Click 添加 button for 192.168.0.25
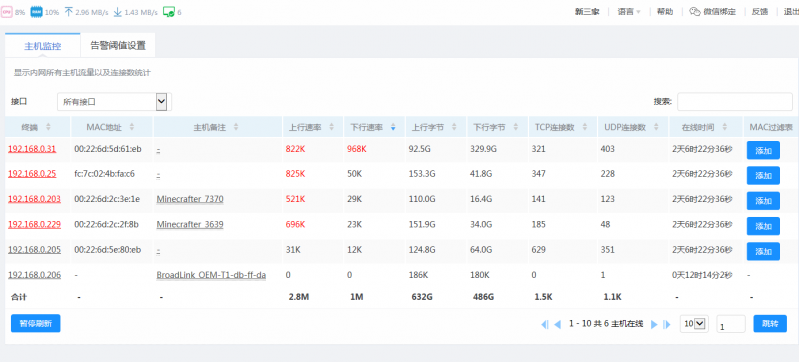The image size is (799, 362). click(763, 175)
